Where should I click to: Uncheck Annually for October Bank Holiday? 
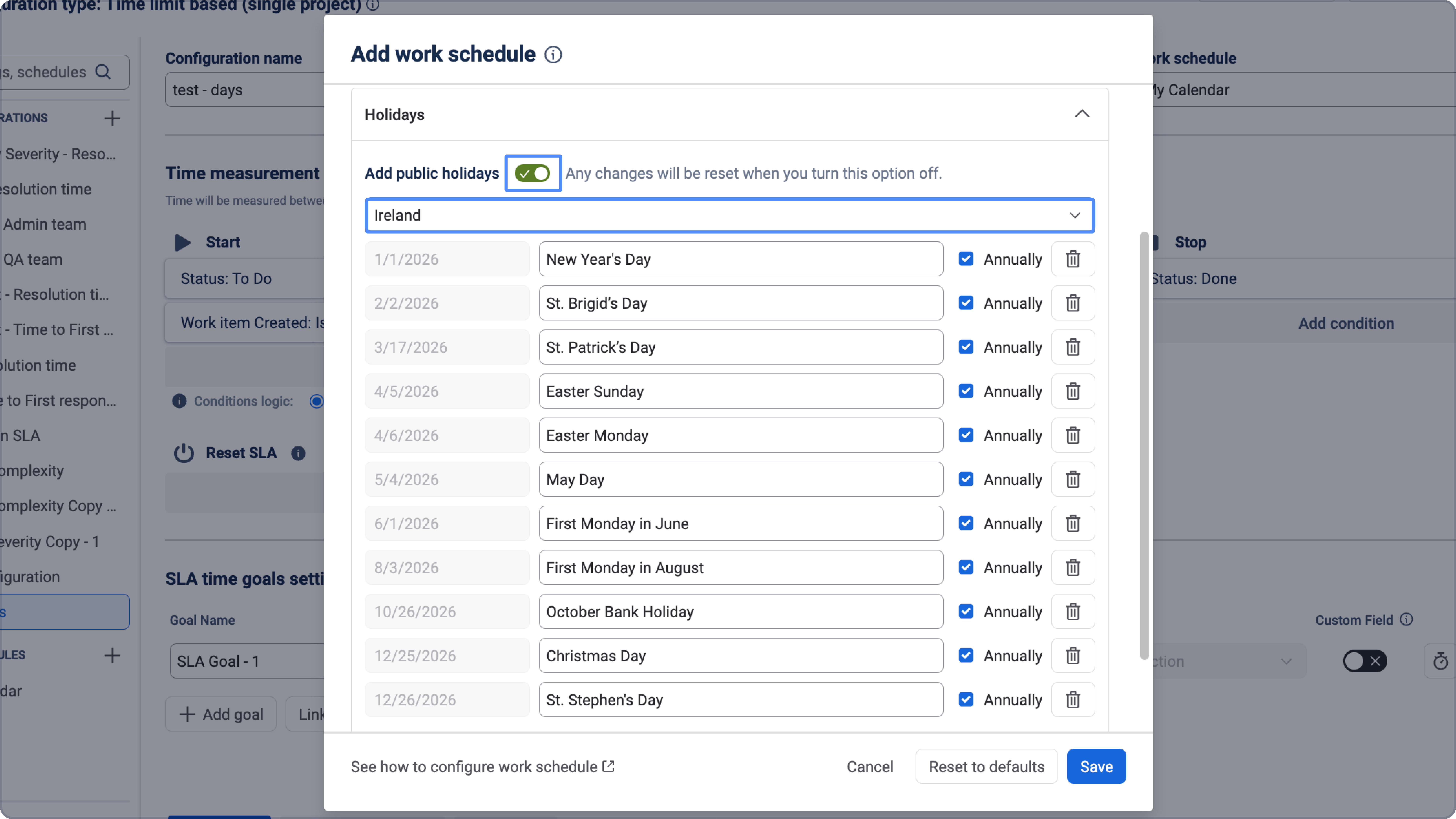966,612
